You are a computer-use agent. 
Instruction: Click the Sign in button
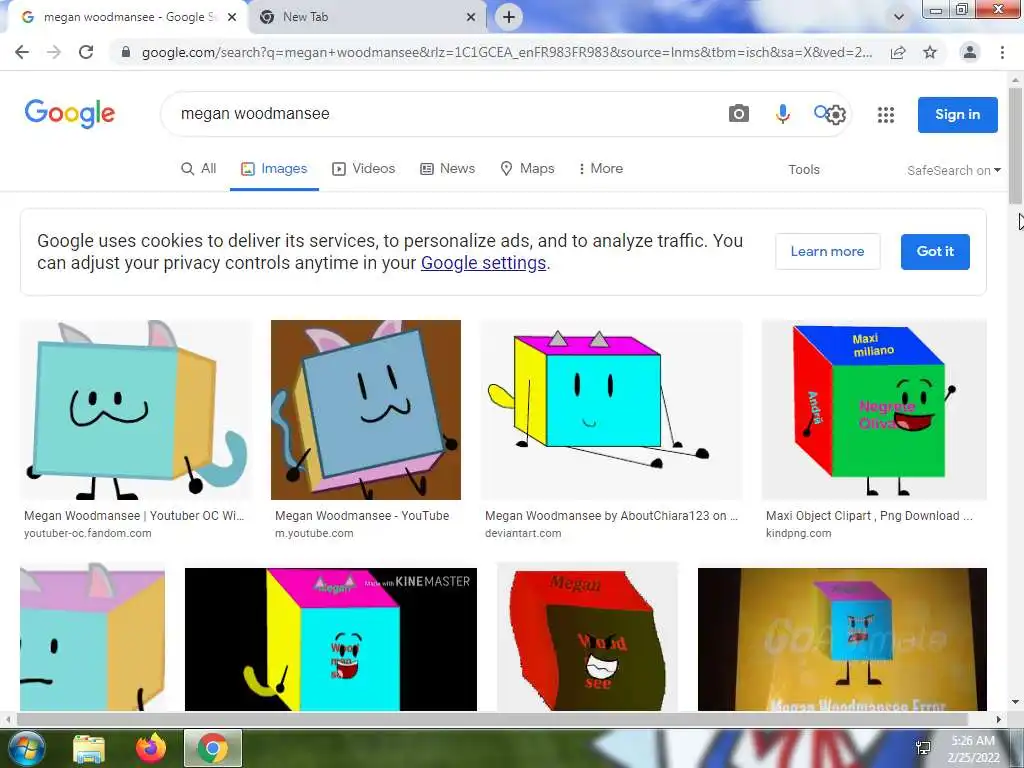coord(957,114)
